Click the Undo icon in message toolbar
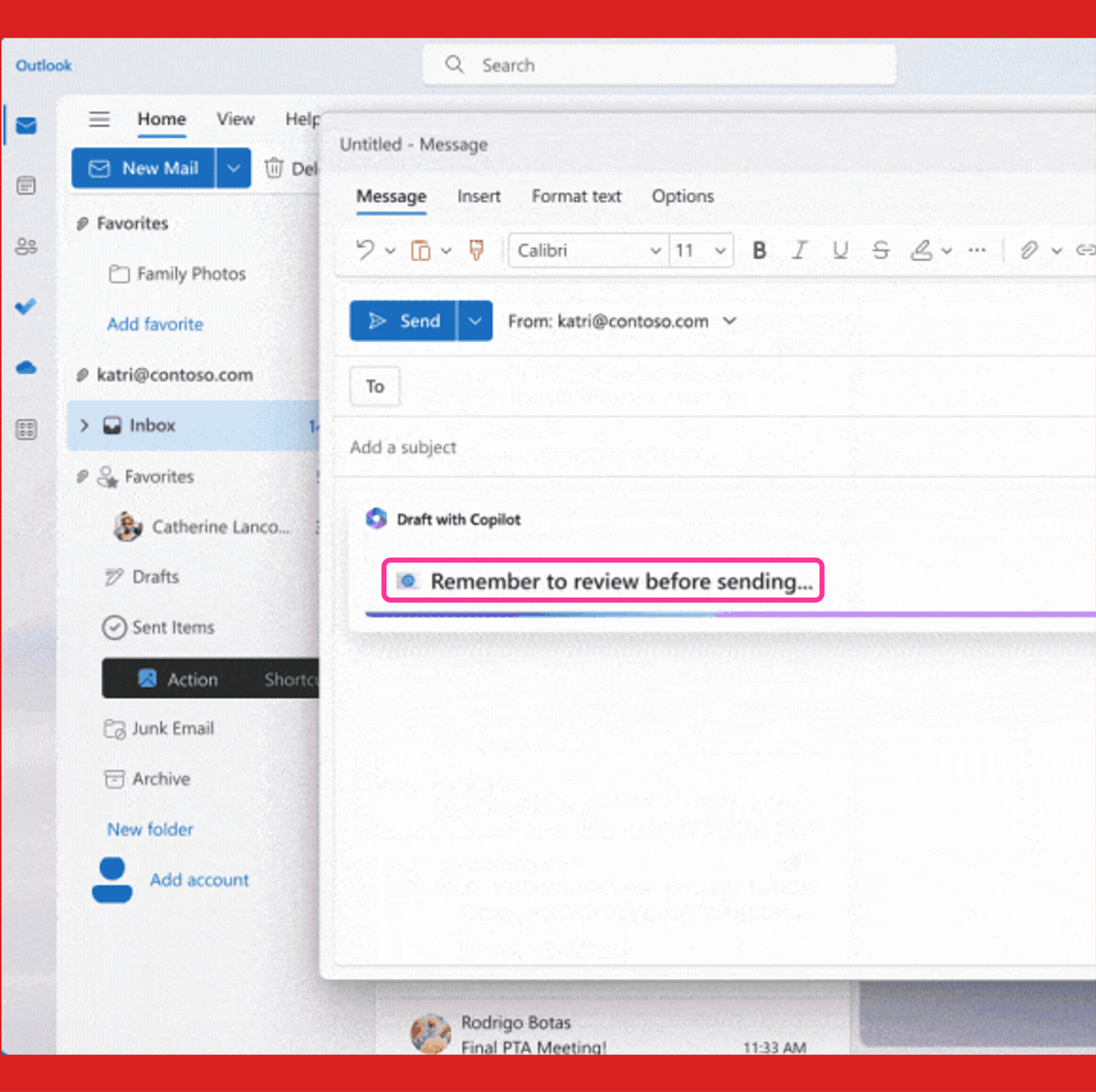1096x1092 pixels. pyautogui.click(x=366, y=250)
